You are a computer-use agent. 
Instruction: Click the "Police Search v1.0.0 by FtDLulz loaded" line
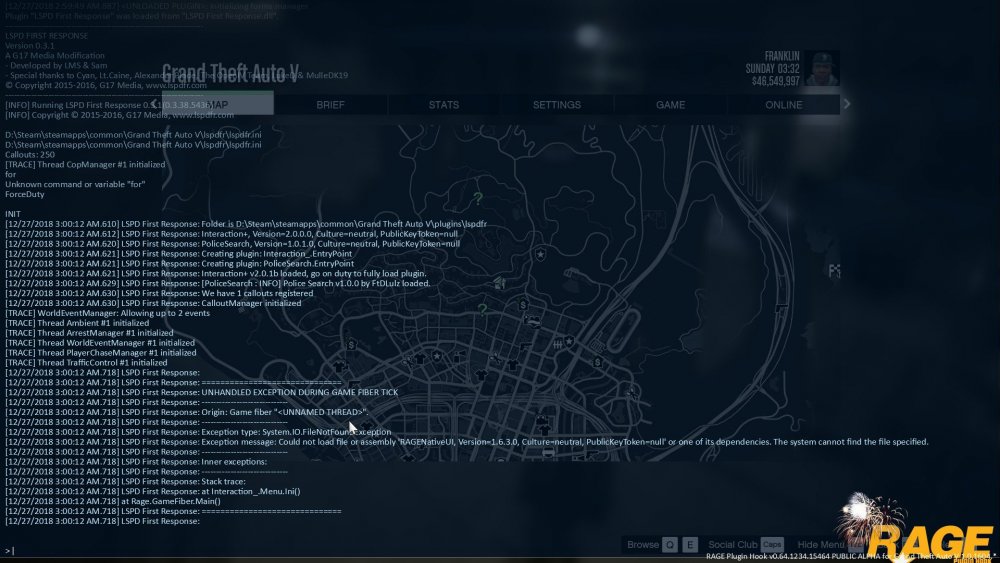click(217, 283)
